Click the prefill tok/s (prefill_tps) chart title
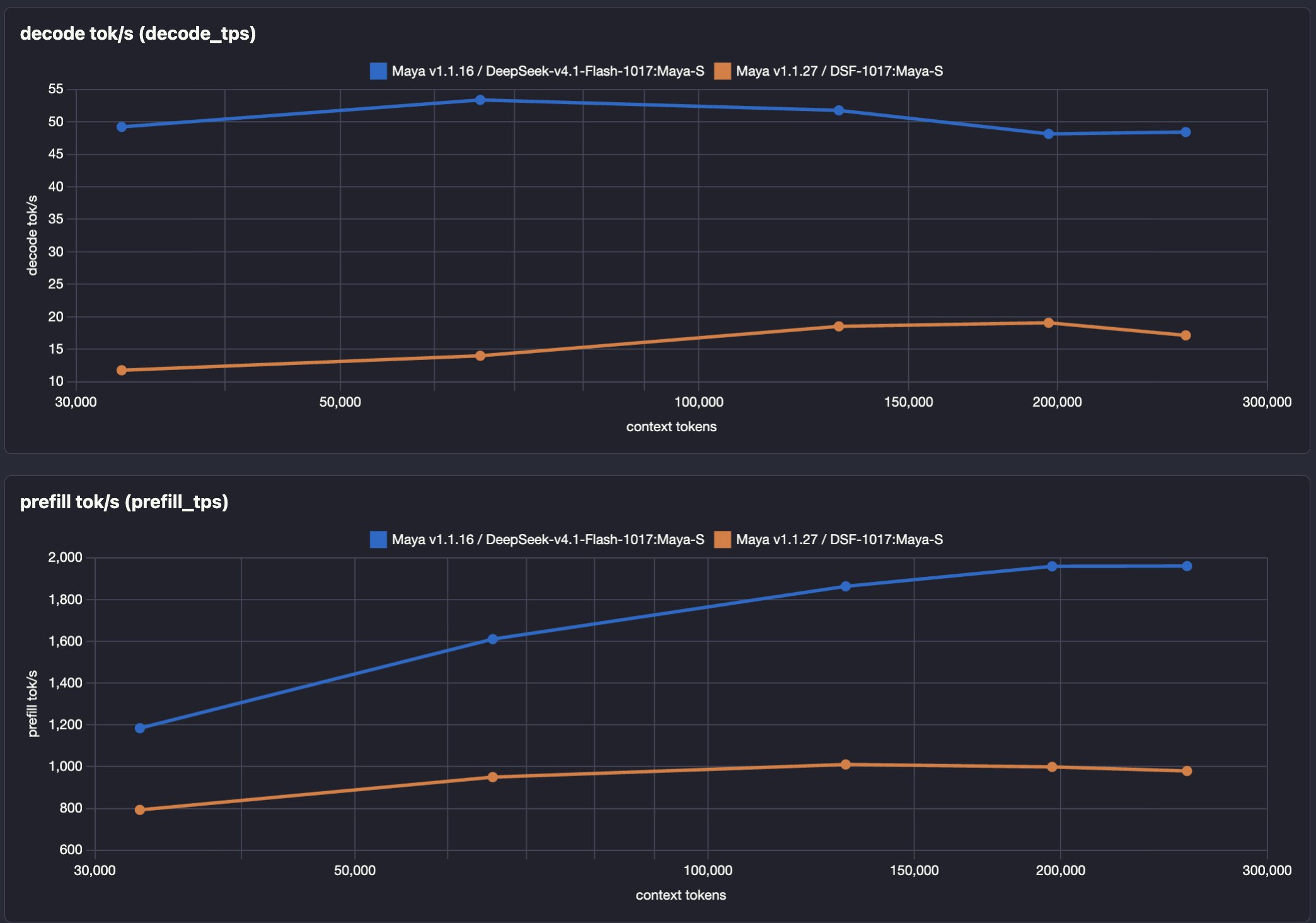 pos(124,502)
